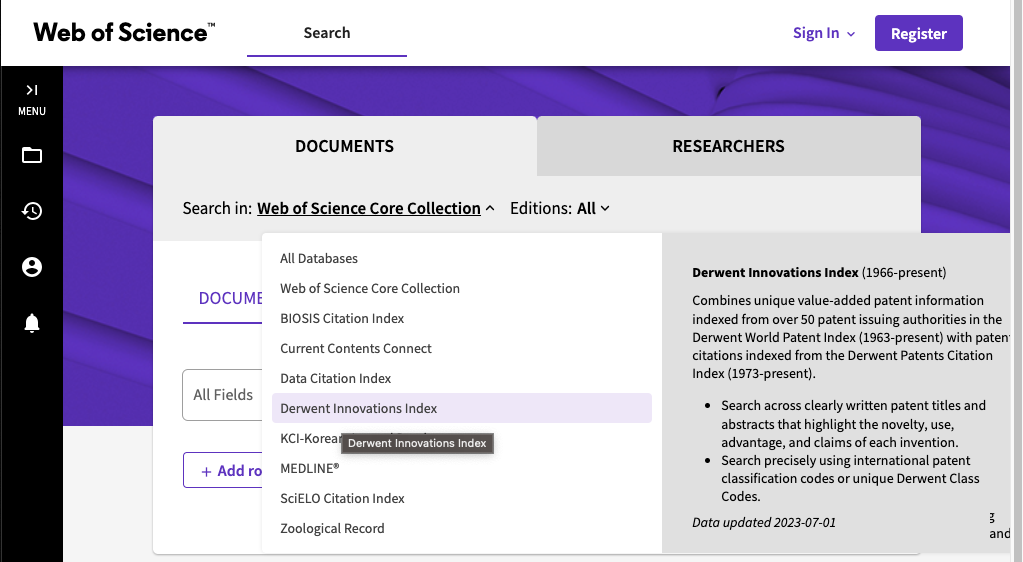Expand the Editions All dropdown
Image resolution: width=1023 pixels, height=562 pixels.
point(593,208)
